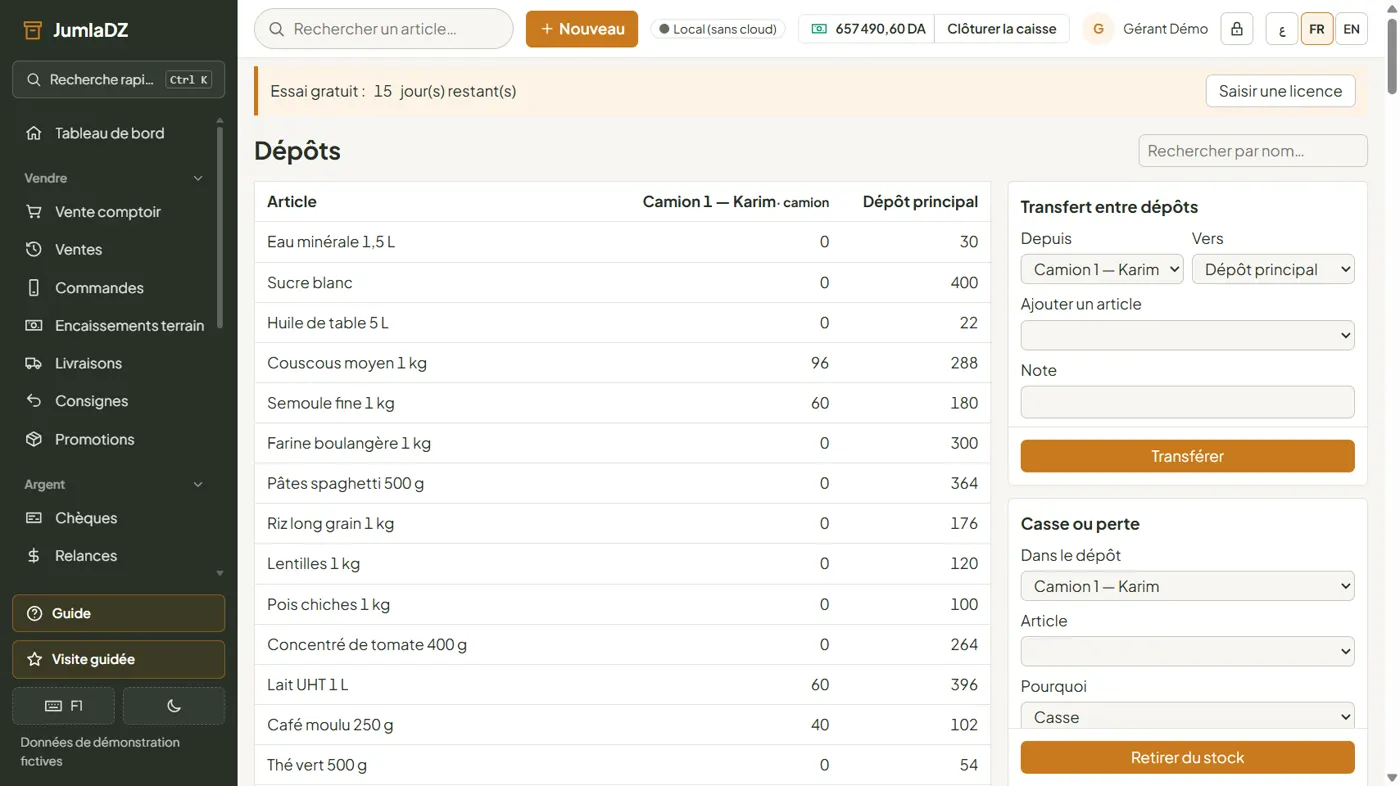Open the lock screen padlock icon
This screenshot has height=786, width=1400.
click(1237, 29)
